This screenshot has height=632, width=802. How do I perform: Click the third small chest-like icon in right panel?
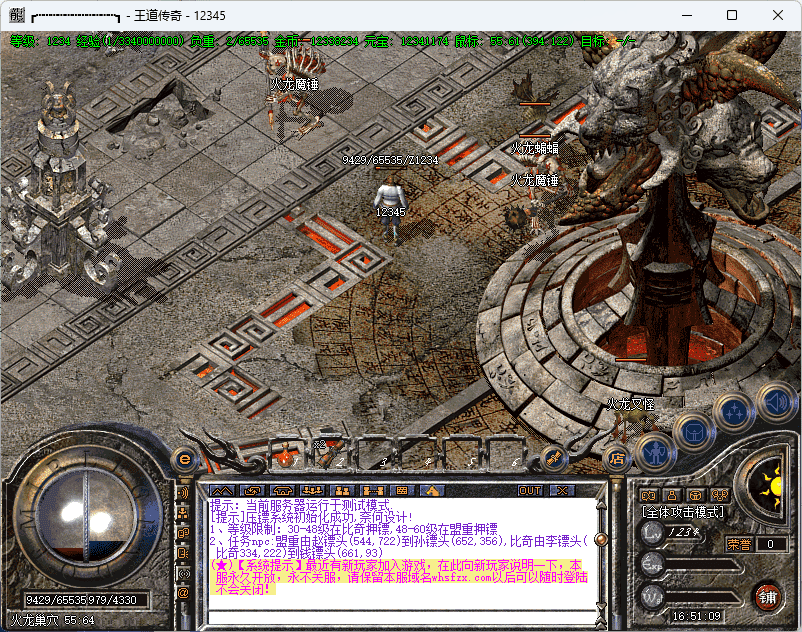696,495
